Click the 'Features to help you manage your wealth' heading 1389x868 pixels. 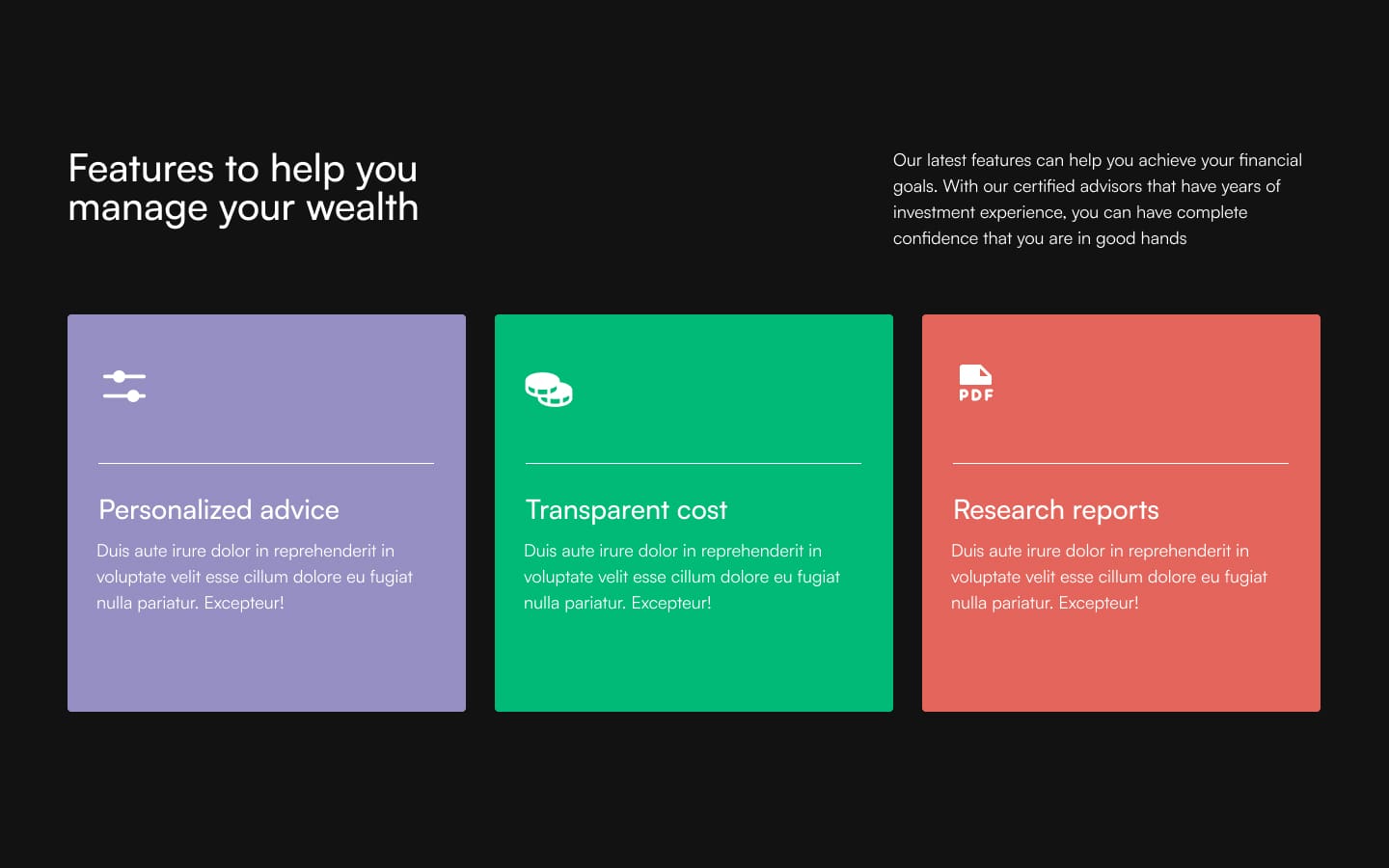click(243, 188)
